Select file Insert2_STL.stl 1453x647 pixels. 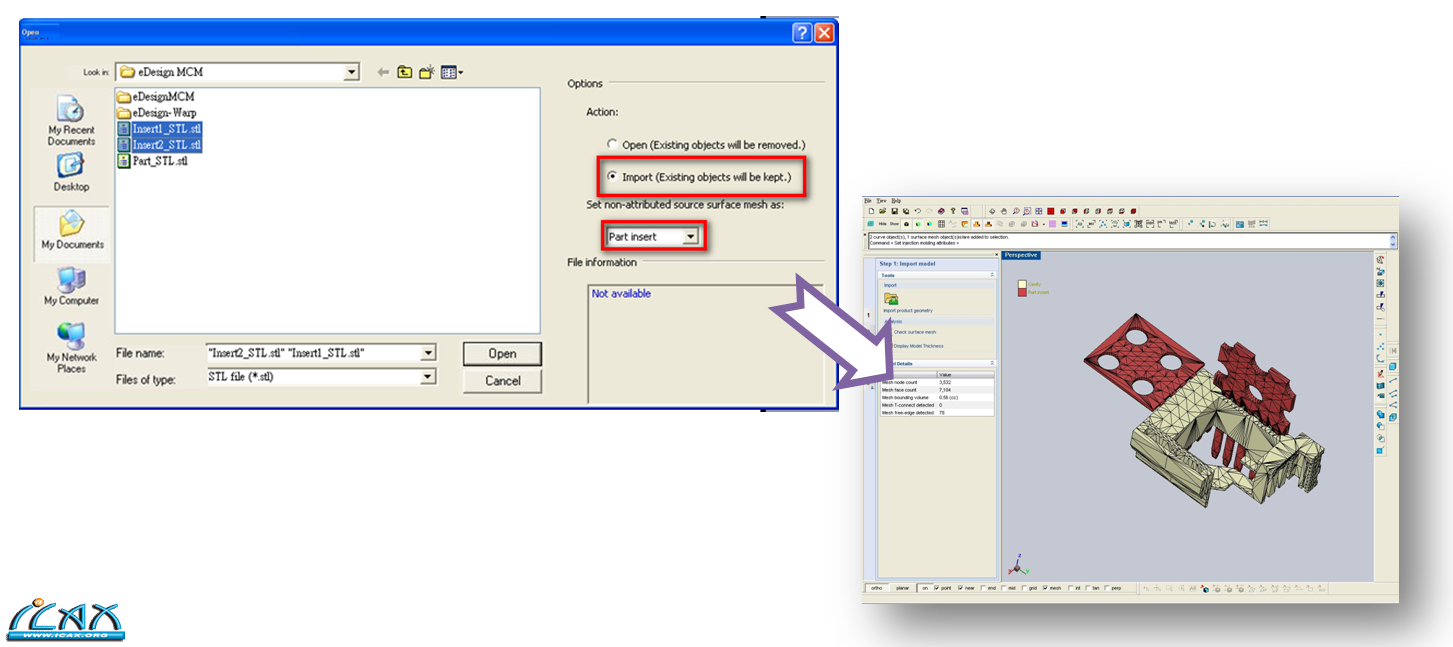159,145
